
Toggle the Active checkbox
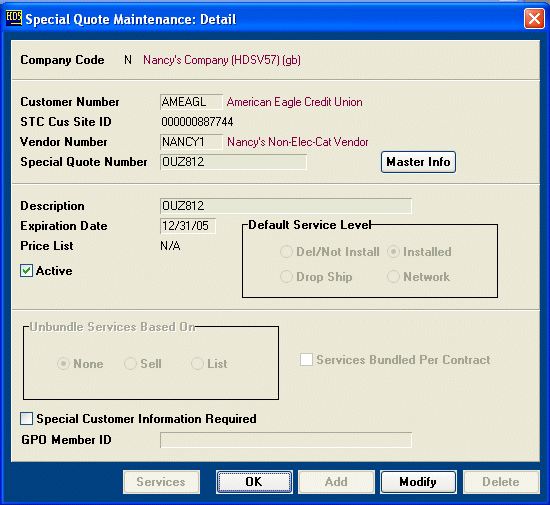27,271
